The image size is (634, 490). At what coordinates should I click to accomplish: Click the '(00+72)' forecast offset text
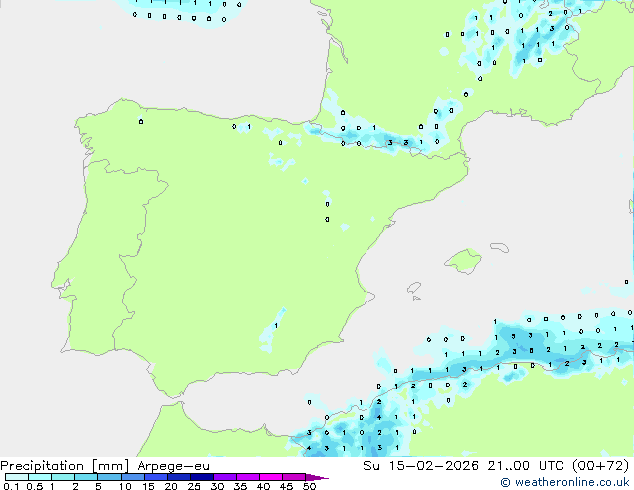coord(600,466)
